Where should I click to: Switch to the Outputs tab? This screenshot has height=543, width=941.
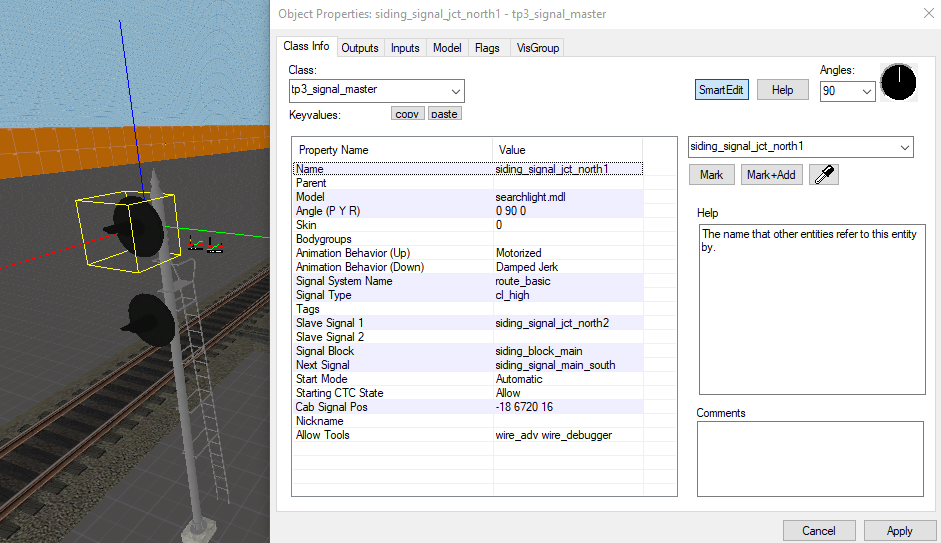(x=360, y=48)
